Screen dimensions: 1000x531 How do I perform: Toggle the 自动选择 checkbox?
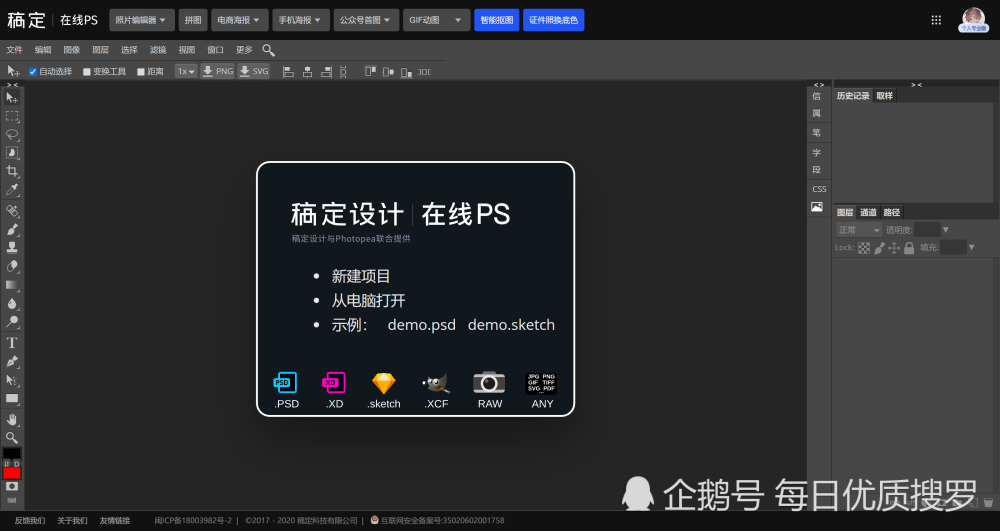click(33, 72)
